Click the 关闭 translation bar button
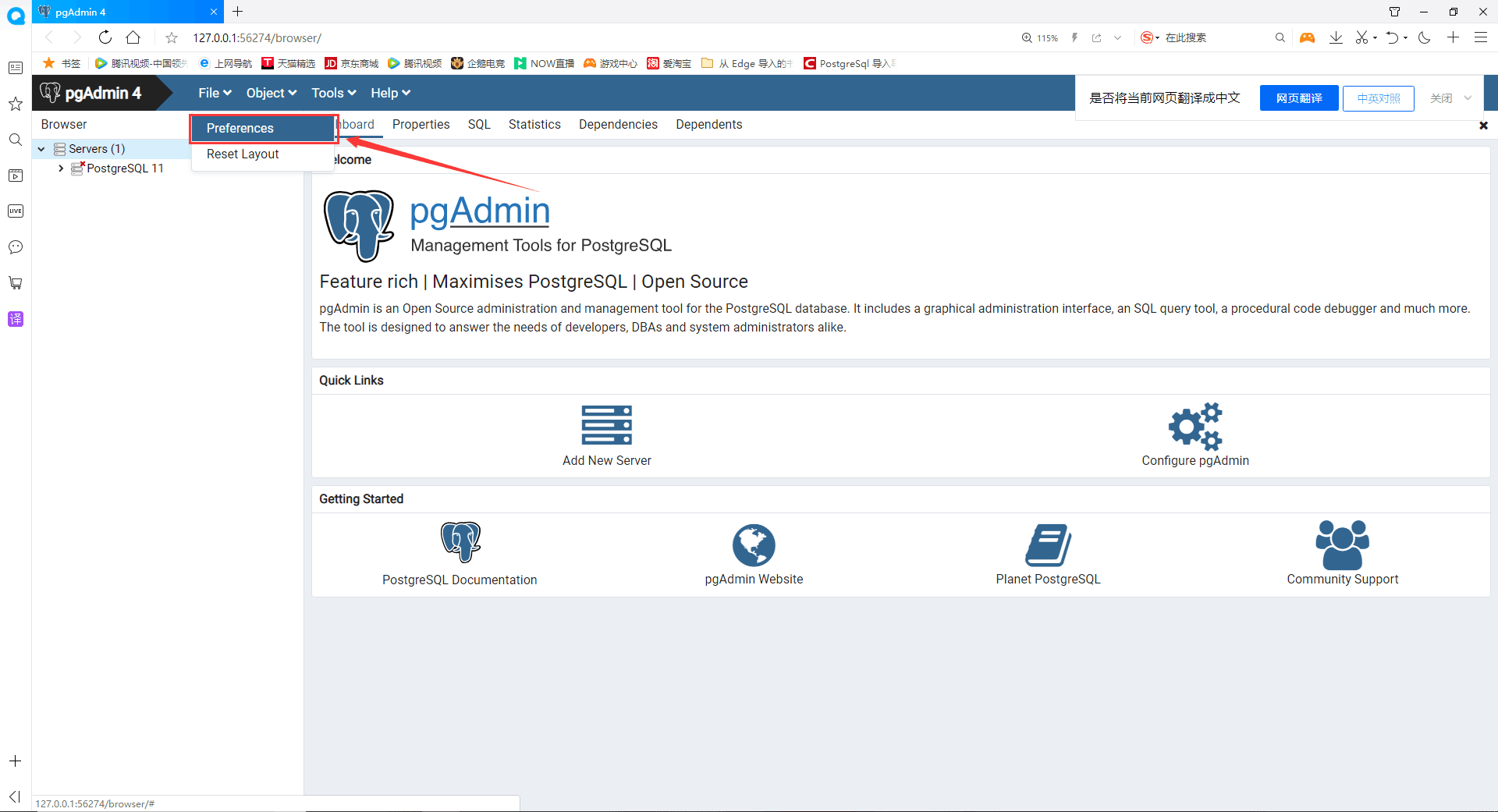Image resolution: width=1498 pixels, height=812 pixels. coord(1441,98)
